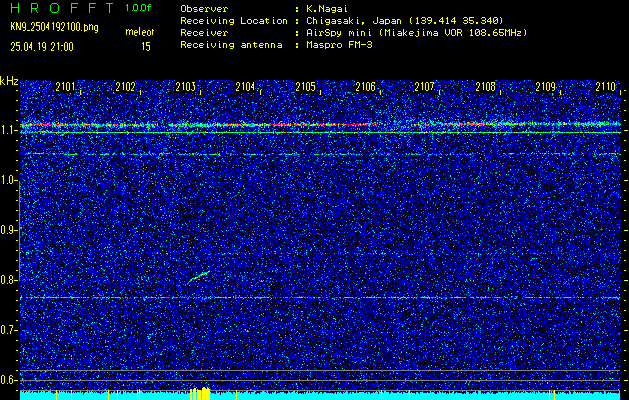Viewport: 629px width, 400px height.
Task: Click the HROFFT title text
Action: (62, 8)
